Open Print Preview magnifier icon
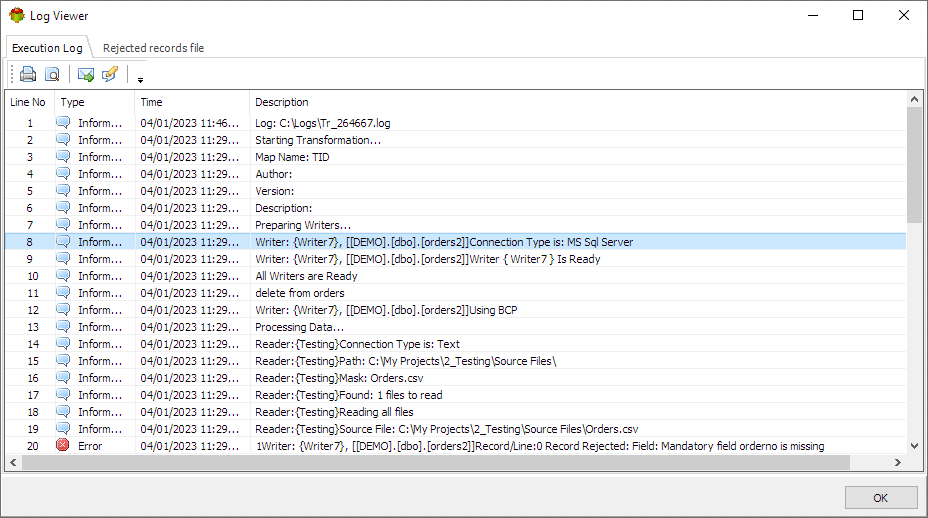The image size is (928, 518). [x=52, y=74]
